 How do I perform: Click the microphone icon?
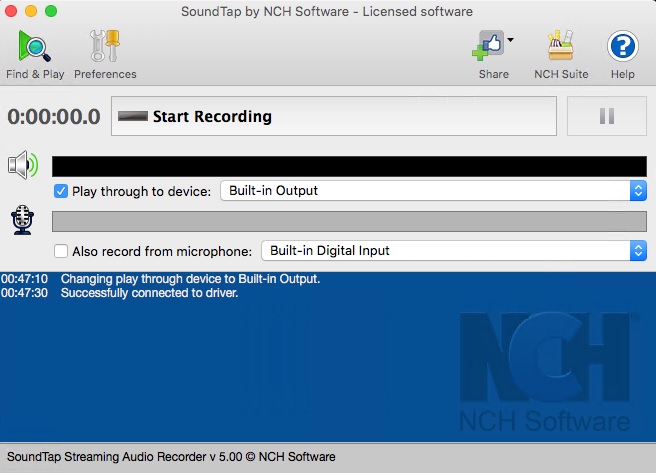pyautogui.click(x=23, y=220)
